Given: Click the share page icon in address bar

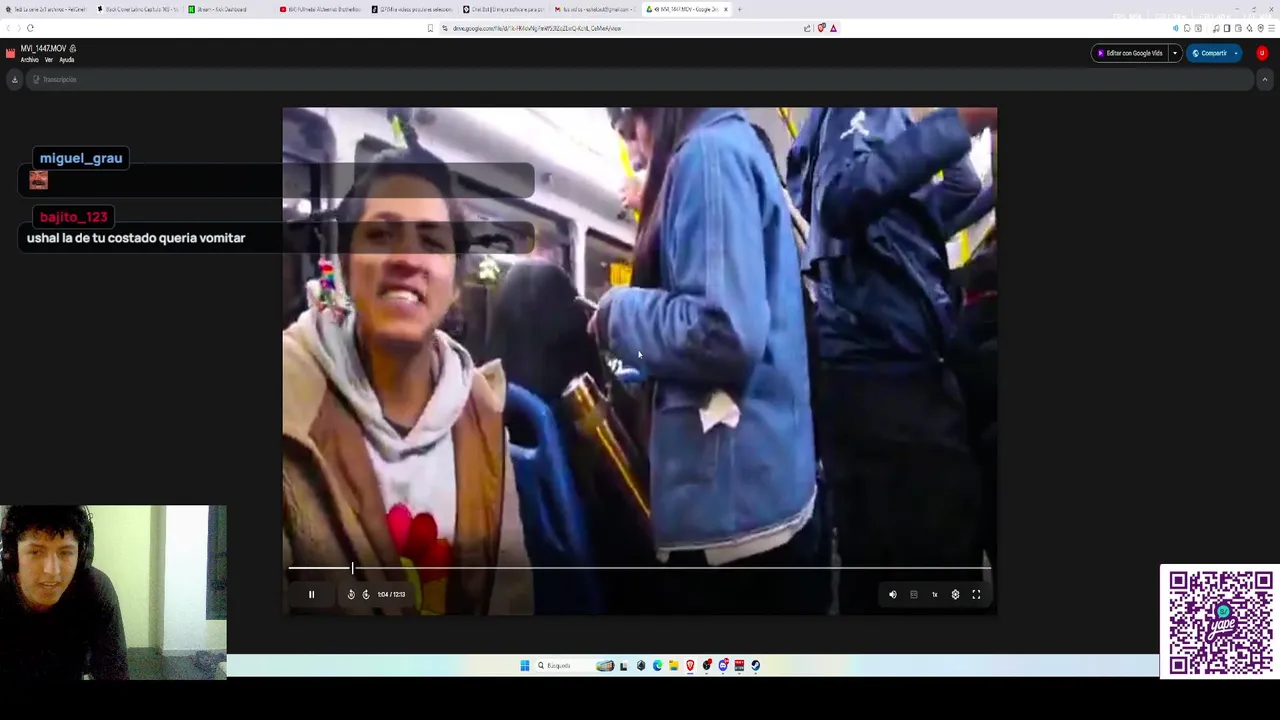Looking at the screenshot, I should click(x=807, y=28).
